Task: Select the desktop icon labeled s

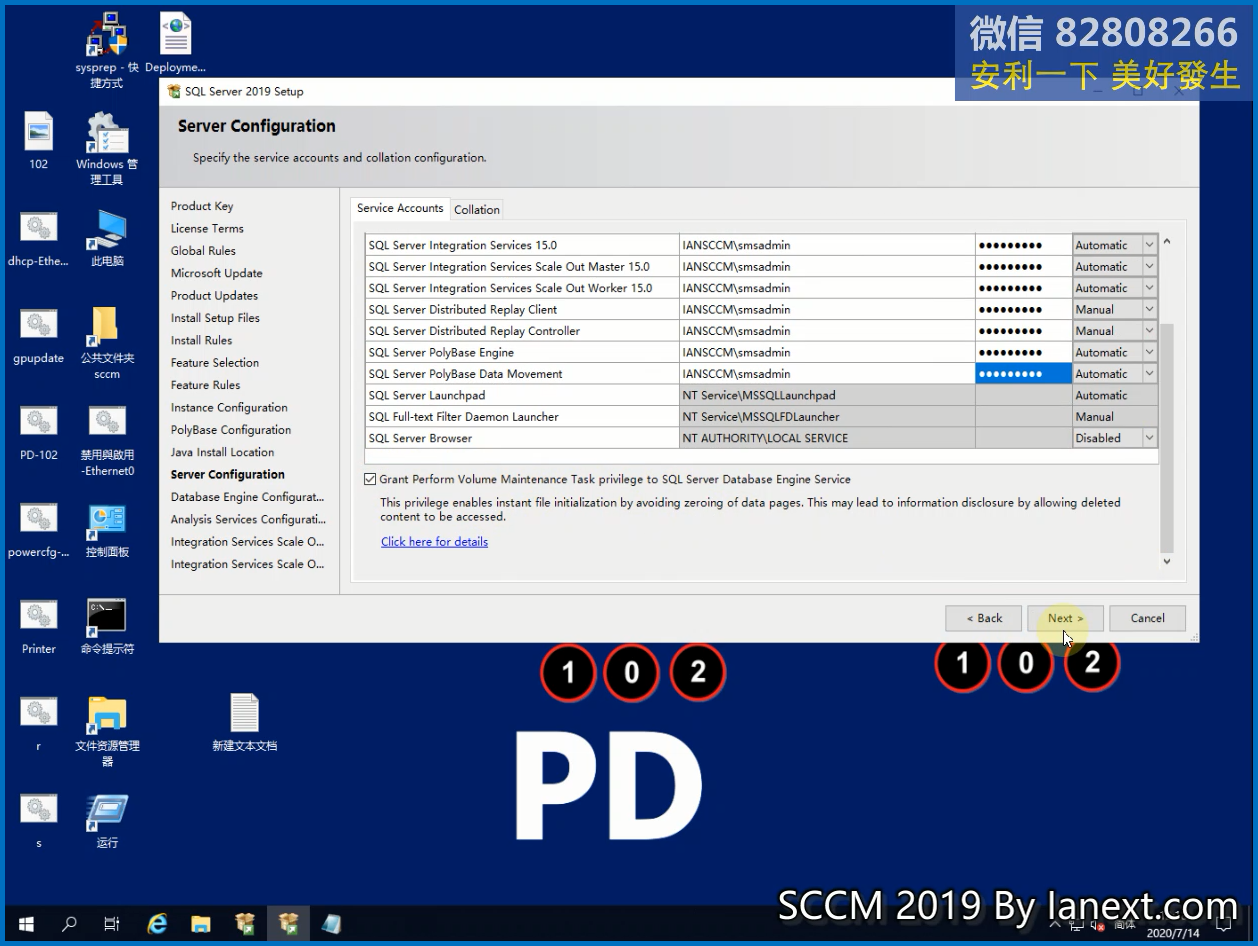Action: (39, 820)
